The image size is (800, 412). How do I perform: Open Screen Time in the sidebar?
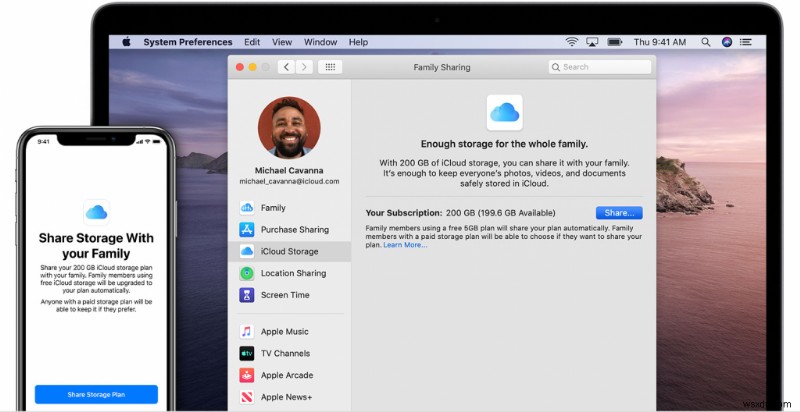[284, 295]
